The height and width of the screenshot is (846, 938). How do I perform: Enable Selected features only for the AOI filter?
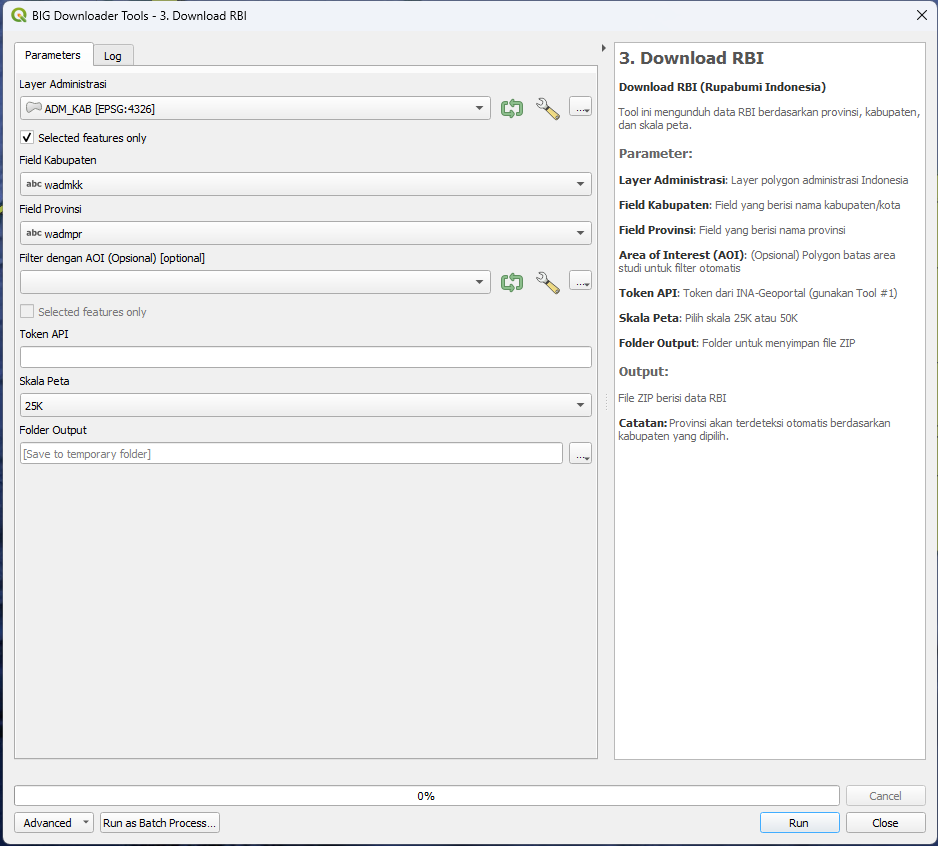point(25,311)
